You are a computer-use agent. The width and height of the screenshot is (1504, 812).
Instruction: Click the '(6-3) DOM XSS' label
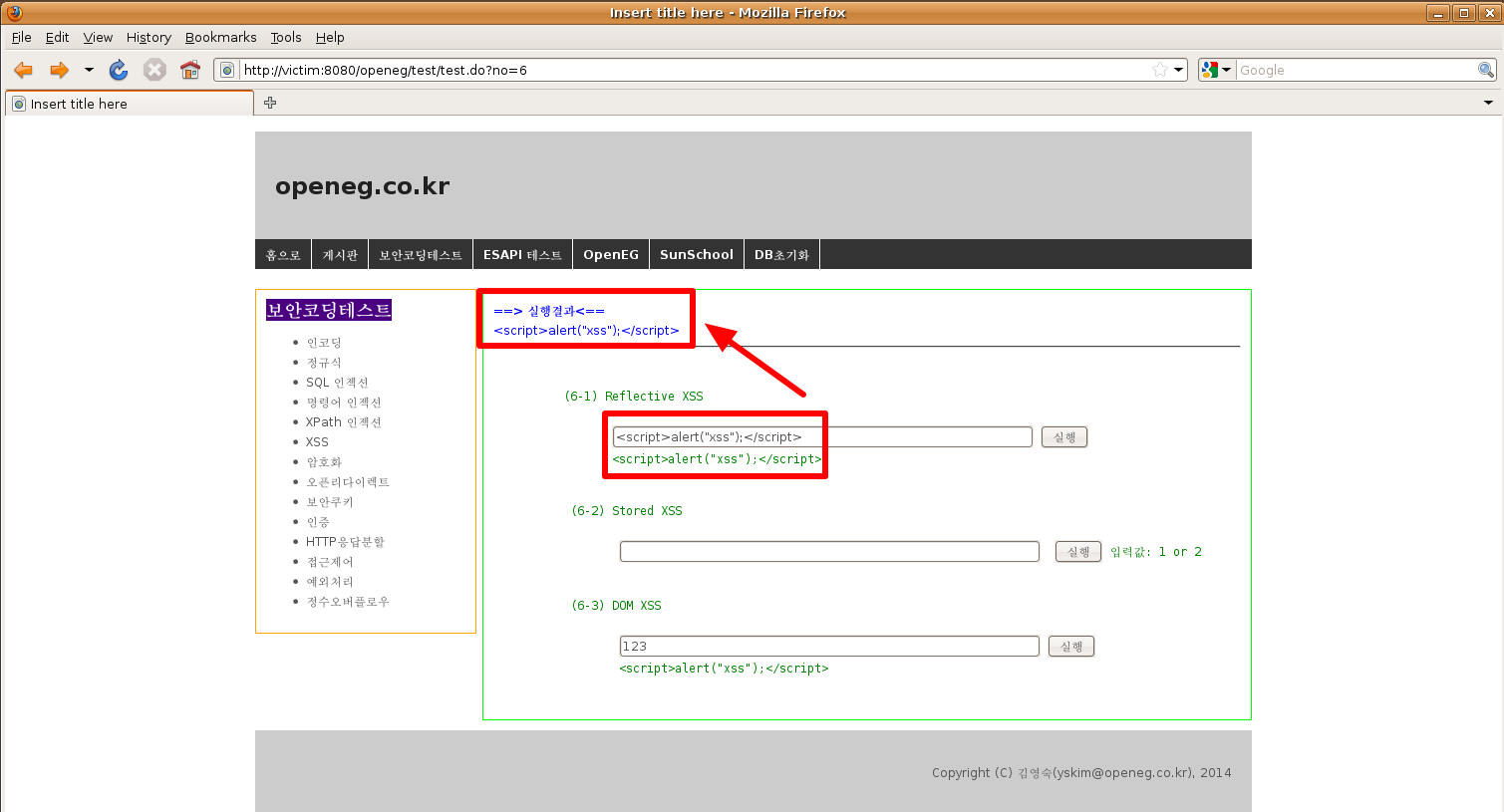(617, 606)
